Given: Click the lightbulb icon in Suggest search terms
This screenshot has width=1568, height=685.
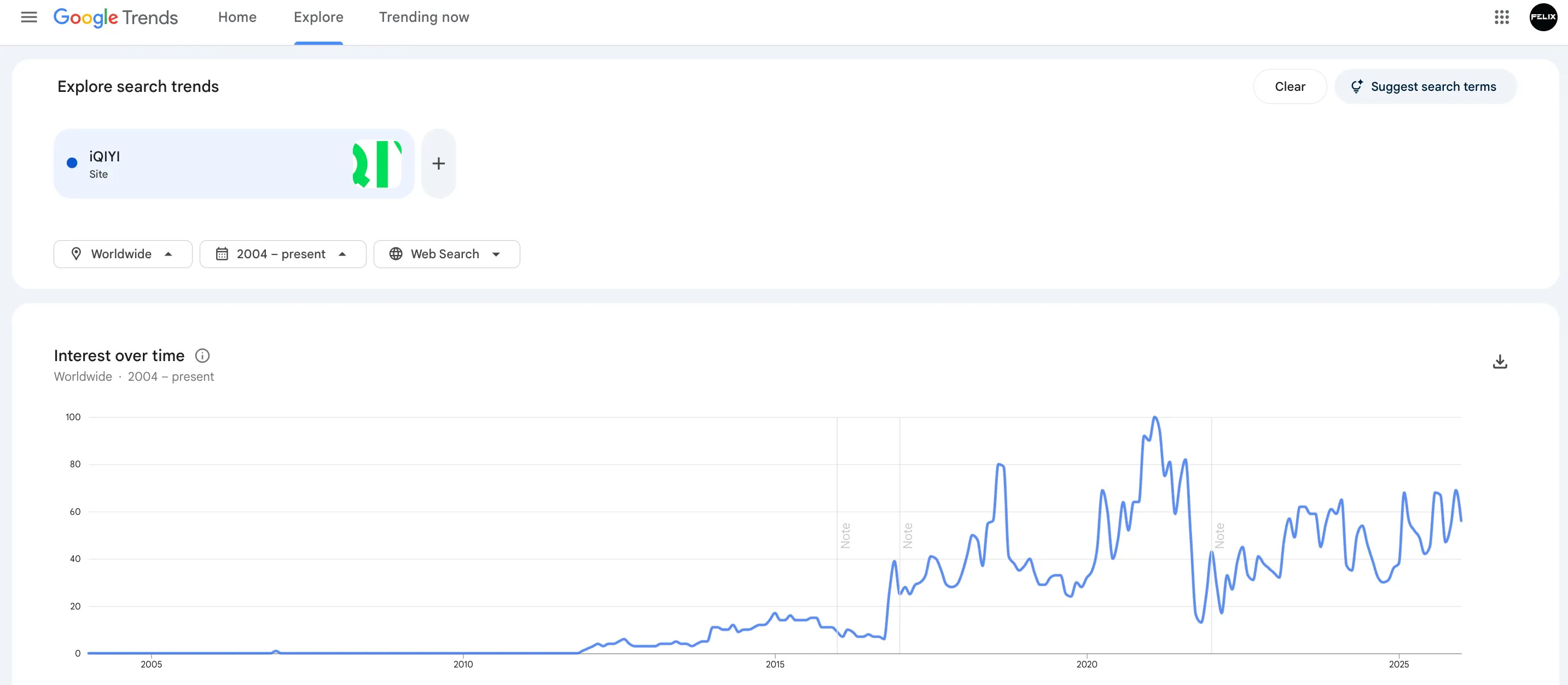Looking at the screenshot, I should point(1357,86).
